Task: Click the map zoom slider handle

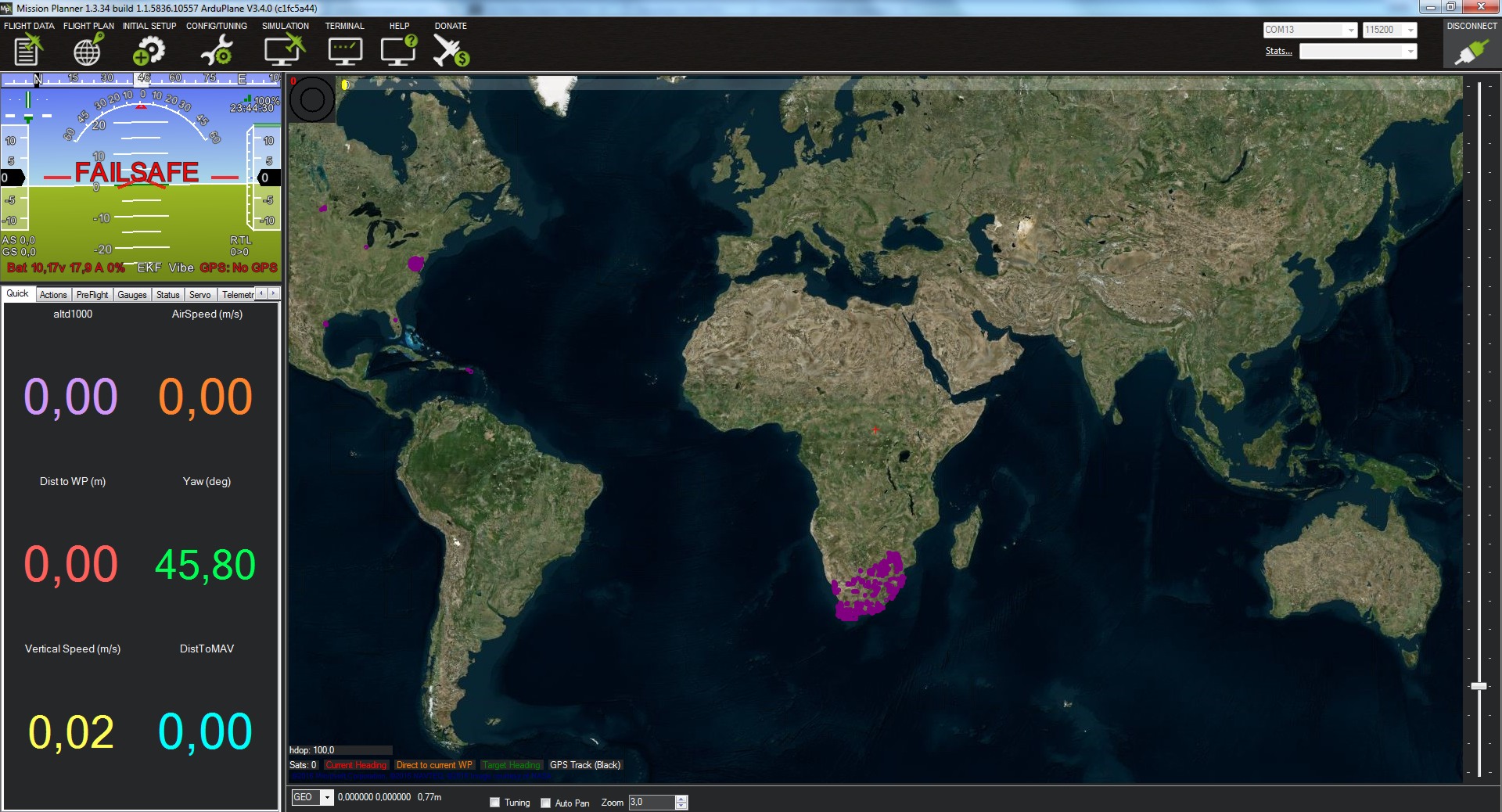Action: [x=1479, y=685]
